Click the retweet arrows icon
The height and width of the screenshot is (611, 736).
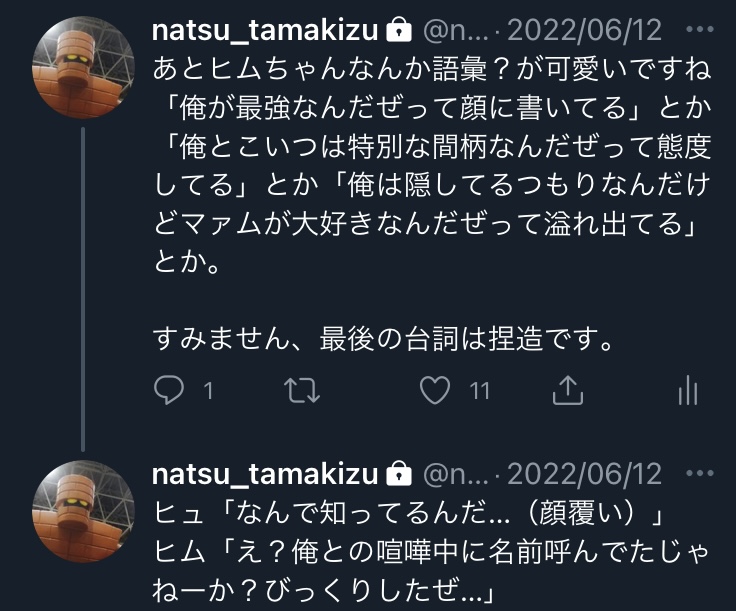click(x=302, y=391)
